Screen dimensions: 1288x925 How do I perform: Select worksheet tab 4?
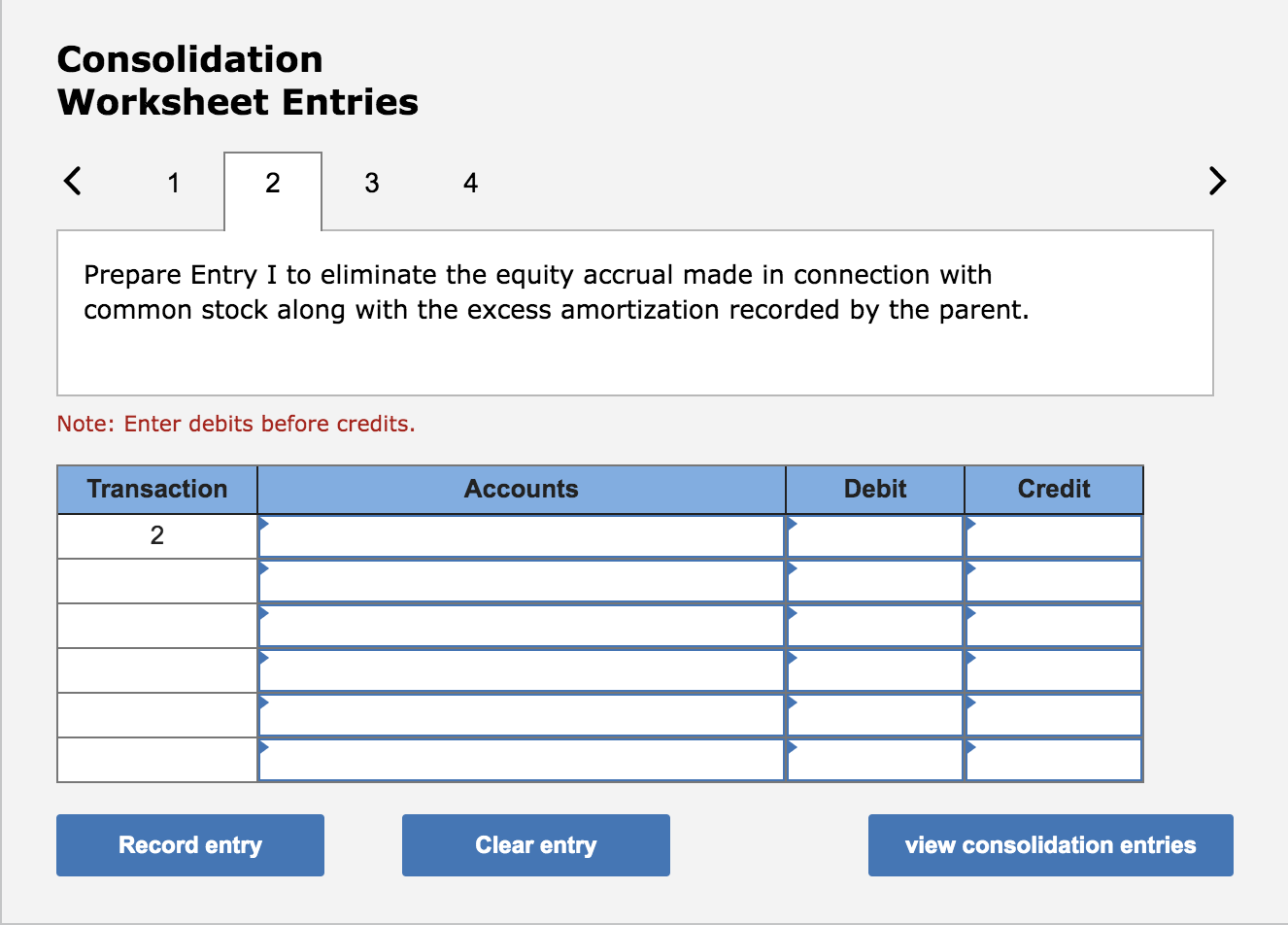(x=471, y=182)
